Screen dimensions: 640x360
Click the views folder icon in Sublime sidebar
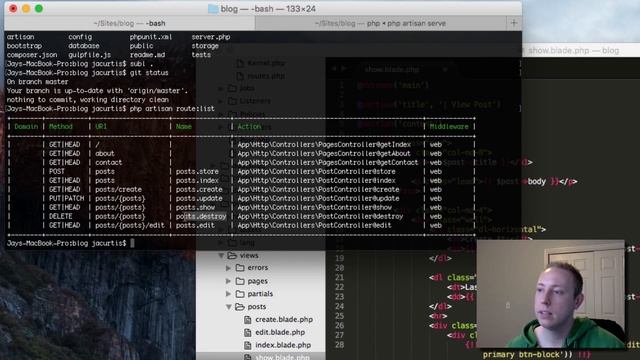pos(232,256)
